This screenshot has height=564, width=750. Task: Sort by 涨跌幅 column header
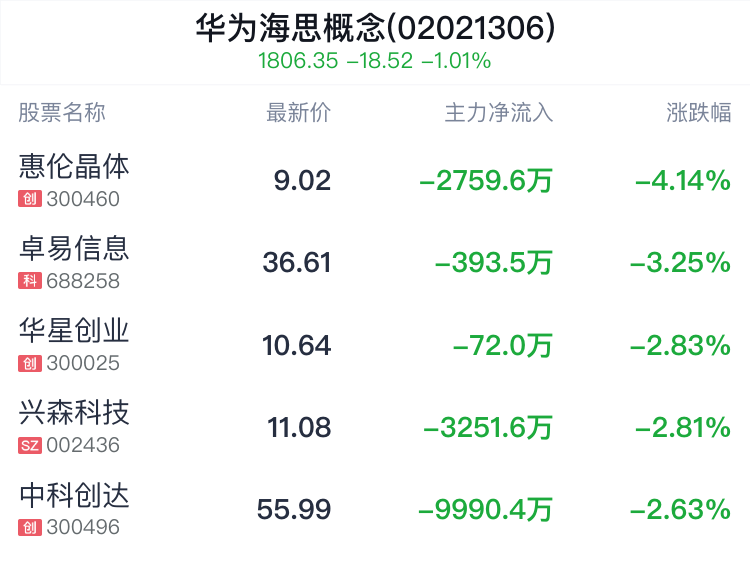(x=699, y=113)
